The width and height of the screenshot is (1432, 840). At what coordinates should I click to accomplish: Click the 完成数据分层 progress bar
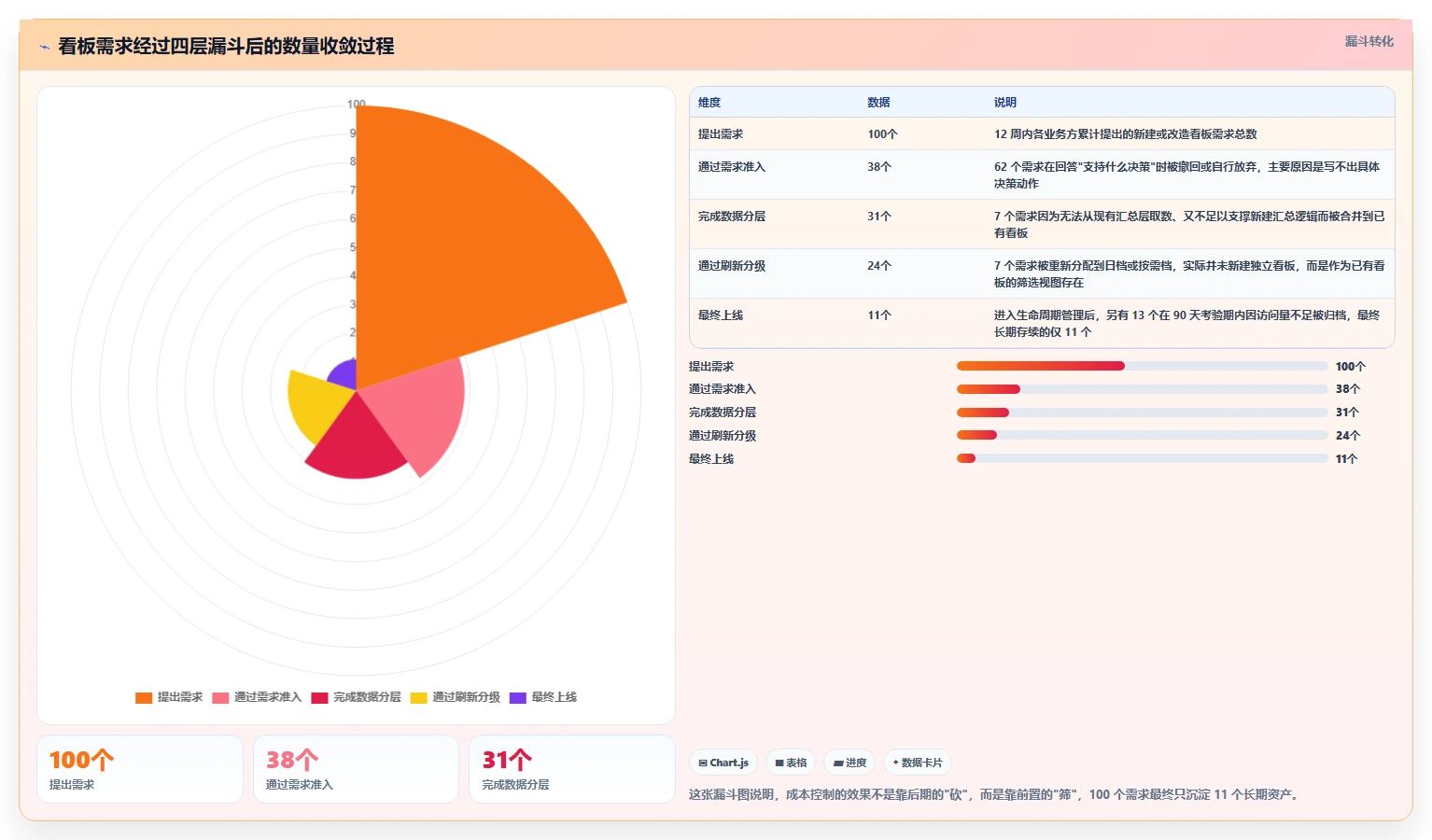click(1142, 413)
